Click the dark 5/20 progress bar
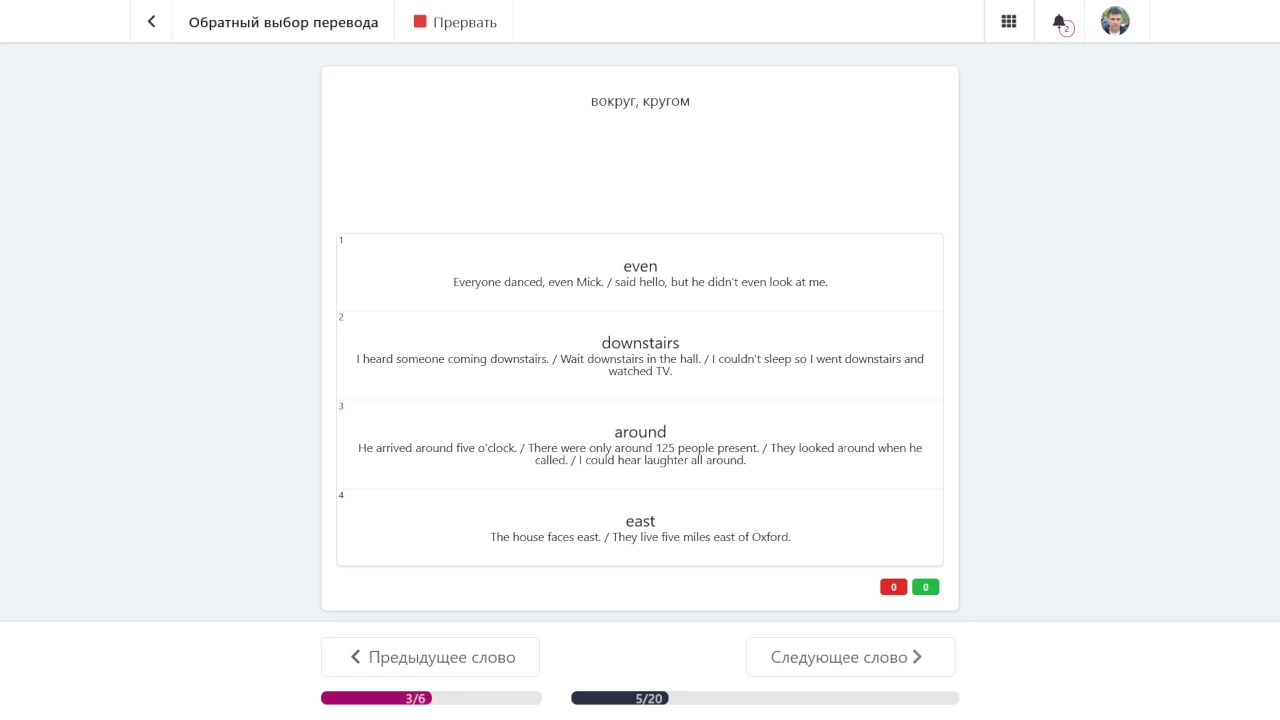1280x720 pixels. (765, 698)
